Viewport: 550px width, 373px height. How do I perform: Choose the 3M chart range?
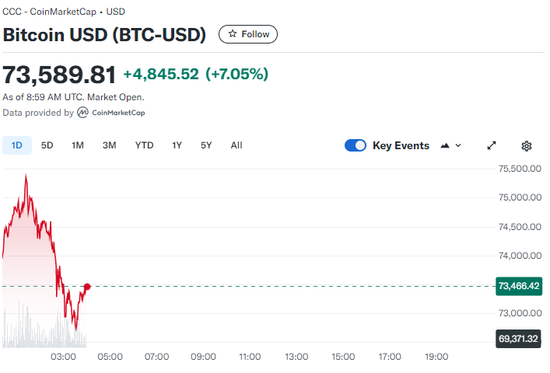(109, 145)
